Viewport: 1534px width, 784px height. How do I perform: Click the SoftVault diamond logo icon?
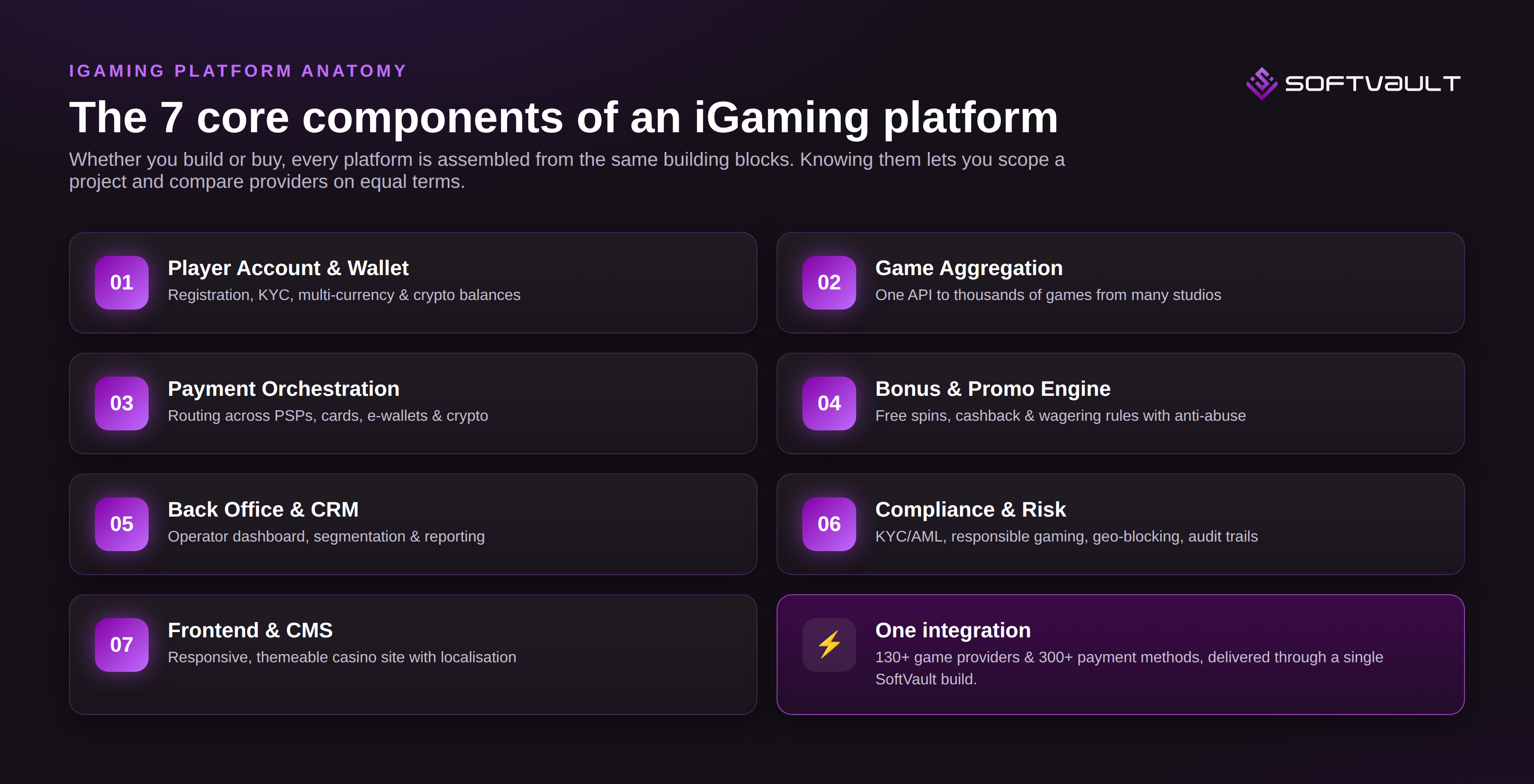1261,83
